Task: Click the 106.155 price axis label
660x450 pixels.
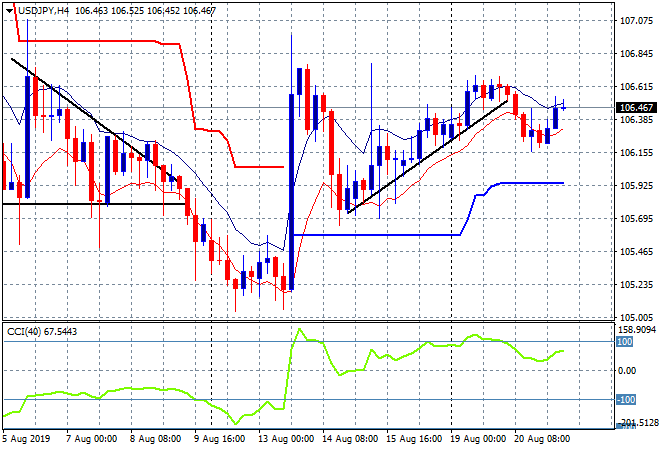Action: (636, 152)
